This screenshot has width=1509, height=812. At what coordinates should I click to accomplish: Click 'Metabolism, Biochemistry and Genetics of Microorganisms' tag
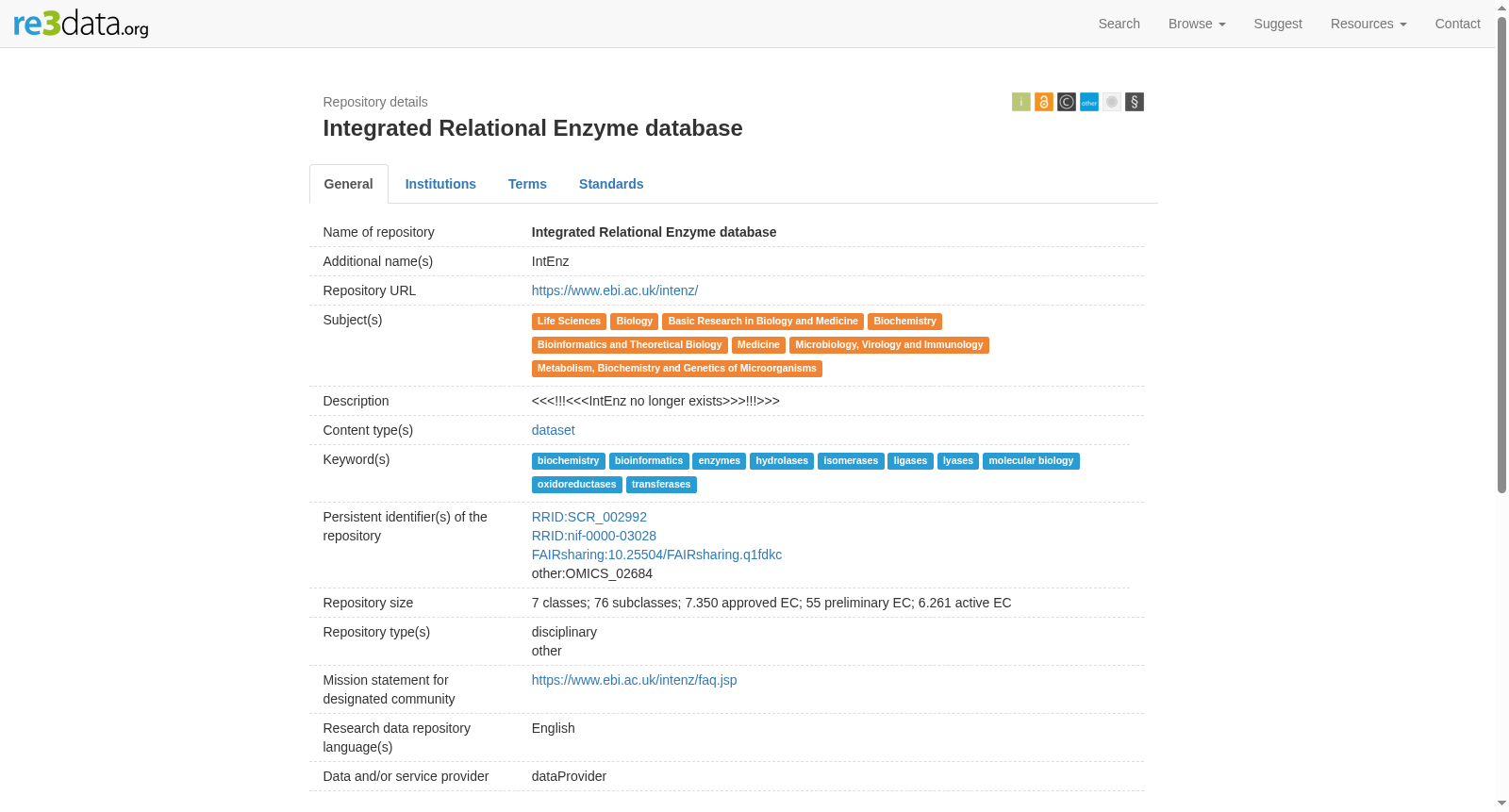click(677, 369)
